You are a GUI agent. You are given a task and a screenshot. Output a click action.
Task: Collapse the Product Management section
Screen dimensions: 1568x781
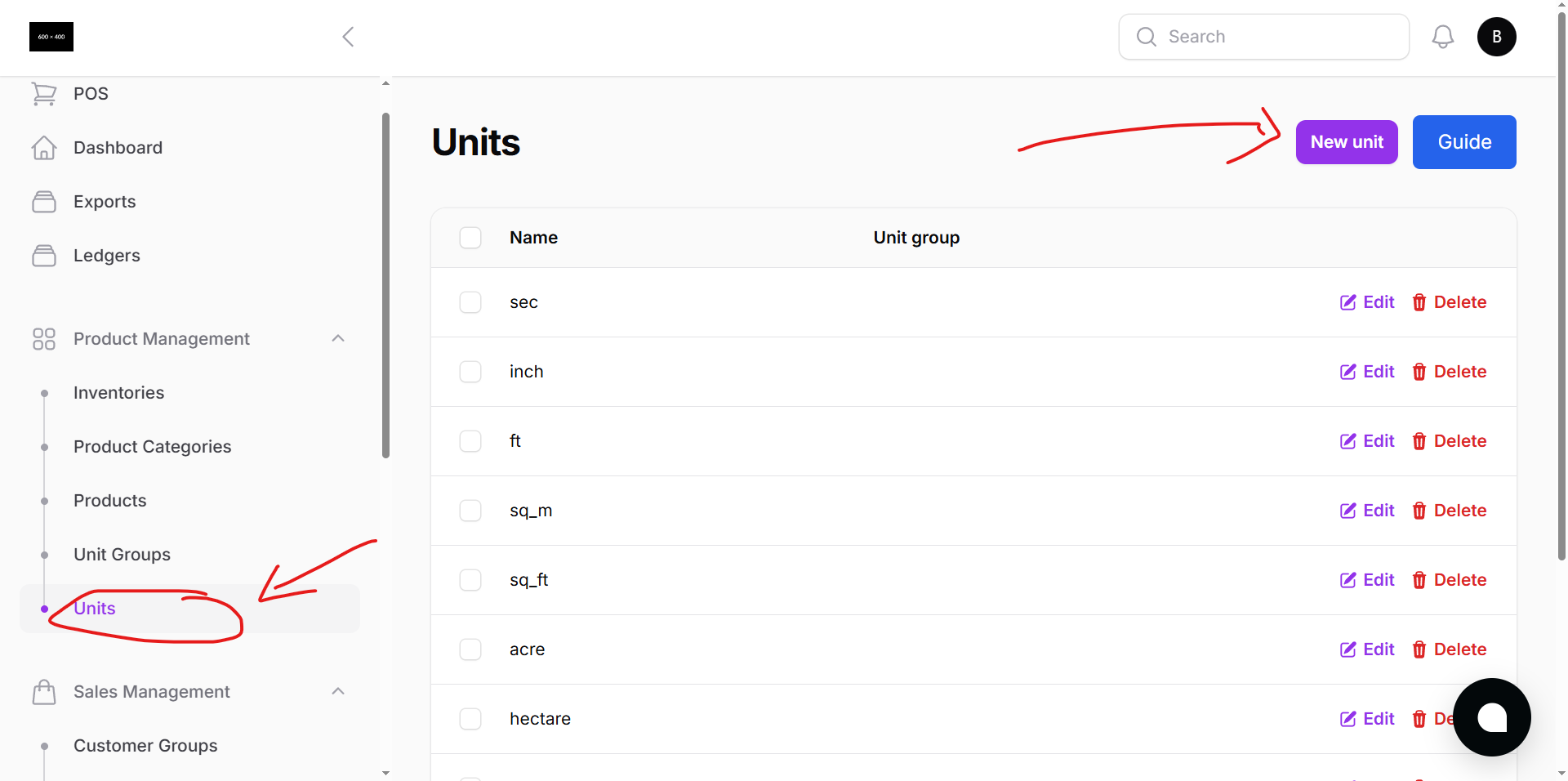(x=338, y=338)
